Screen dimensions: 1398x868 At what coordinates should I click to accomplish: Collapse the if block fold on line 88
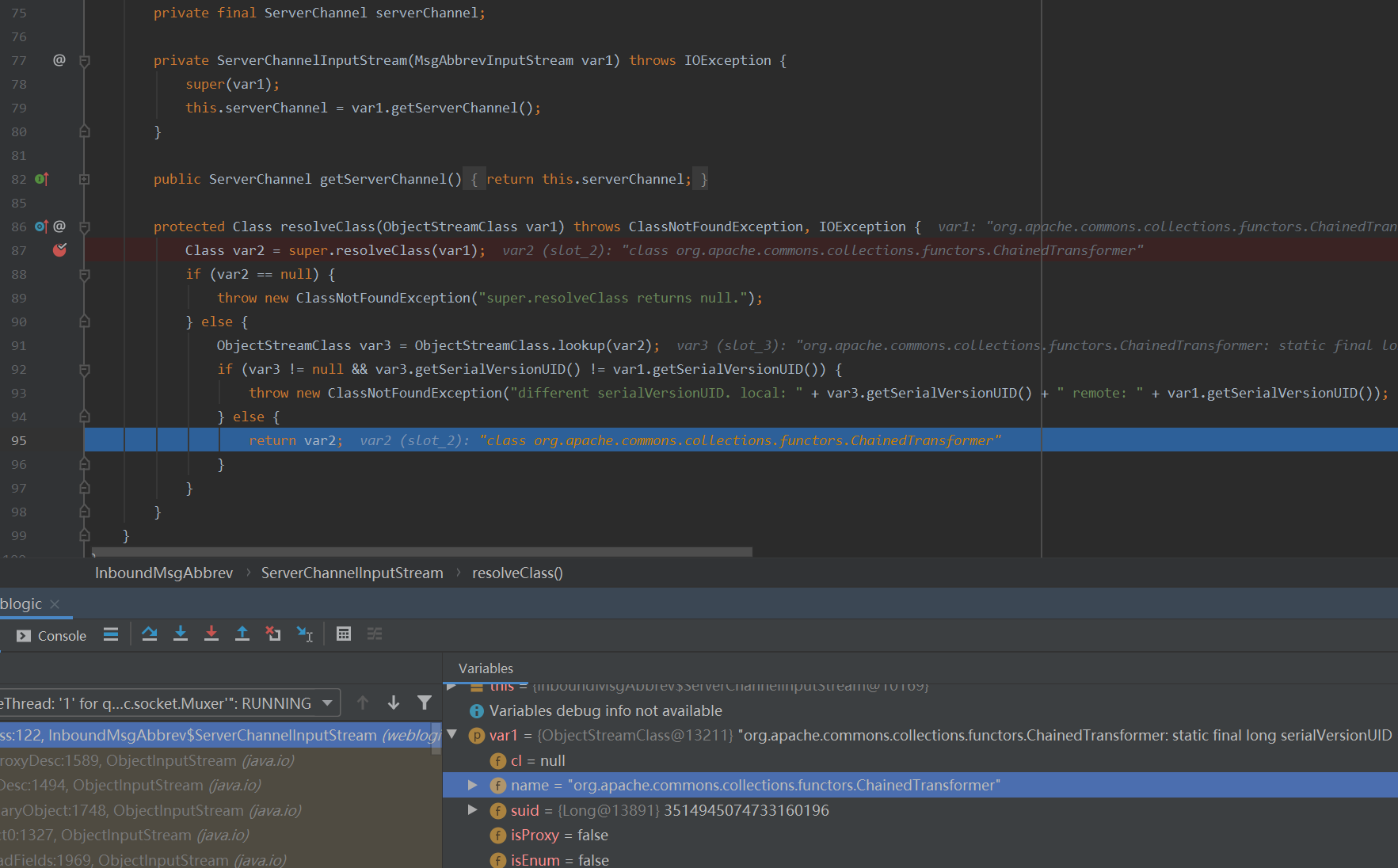[85, 274]
